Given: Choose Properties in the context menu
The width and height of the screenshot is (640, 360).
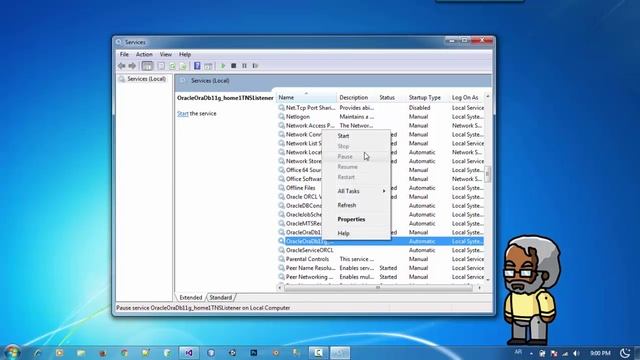Looking at the screenshot, I should pos(356,219).
